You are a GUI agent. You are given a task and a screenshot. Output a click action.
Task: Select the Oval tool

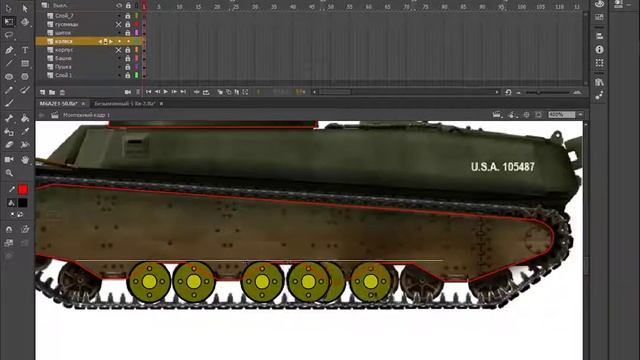9,77
